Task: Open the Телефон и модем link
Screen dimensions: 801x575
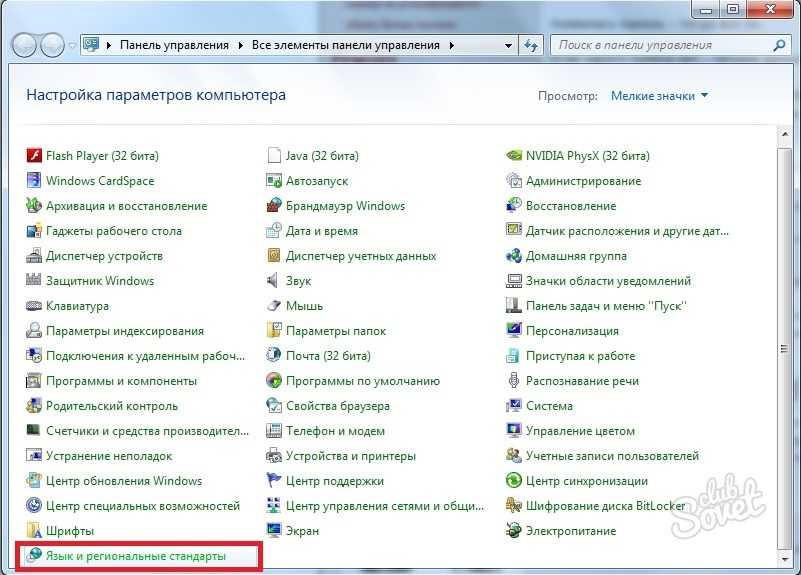Action: point(335,431)
